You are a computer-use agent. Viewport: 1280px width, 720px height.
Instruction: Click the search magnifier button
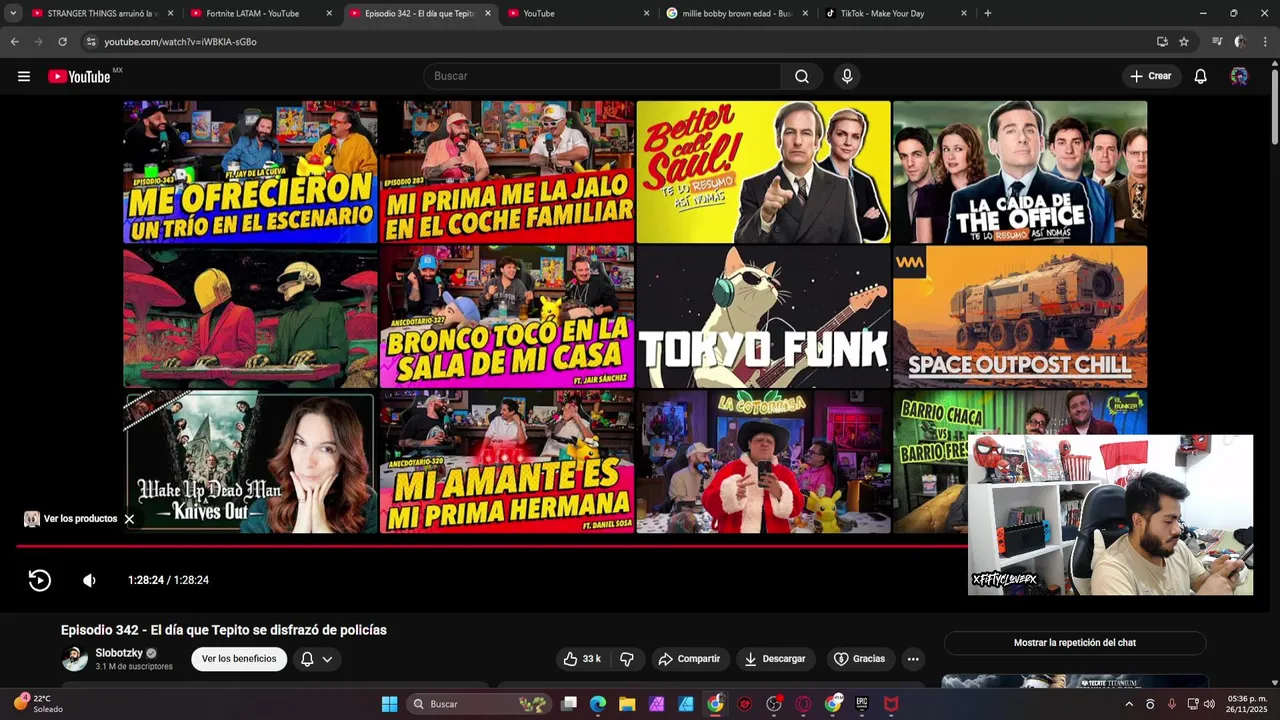pos(802,76)
